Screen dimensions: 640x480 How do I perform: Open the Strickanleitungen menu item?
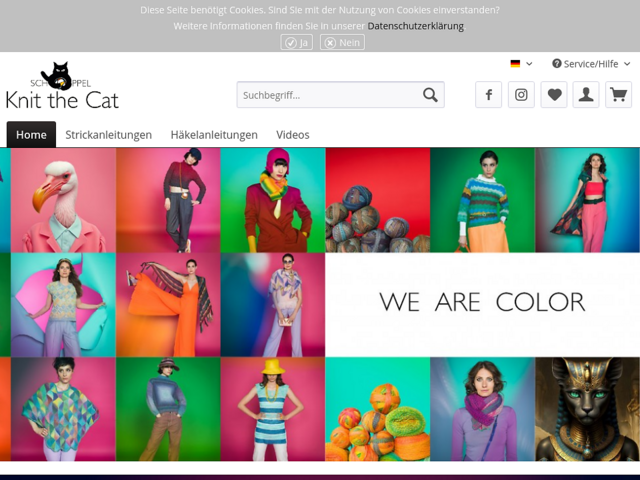pyautogui.click(x=109, y=135)
